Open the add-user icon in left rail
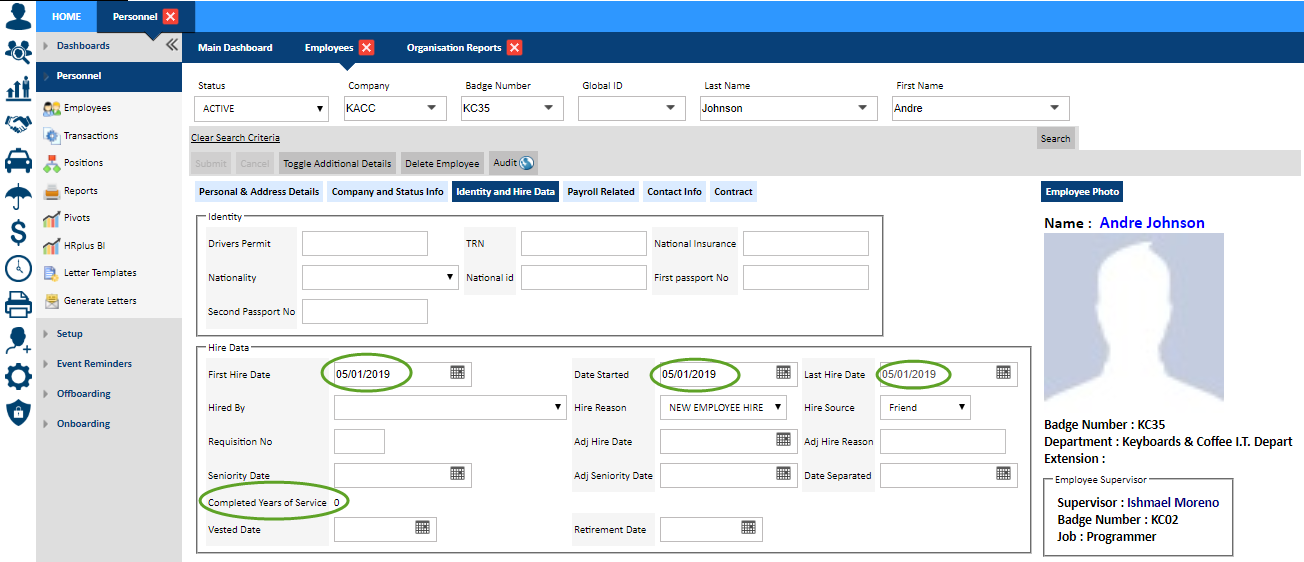The width and height of the screenshot is (1304, 562). [x=18, y=340]
